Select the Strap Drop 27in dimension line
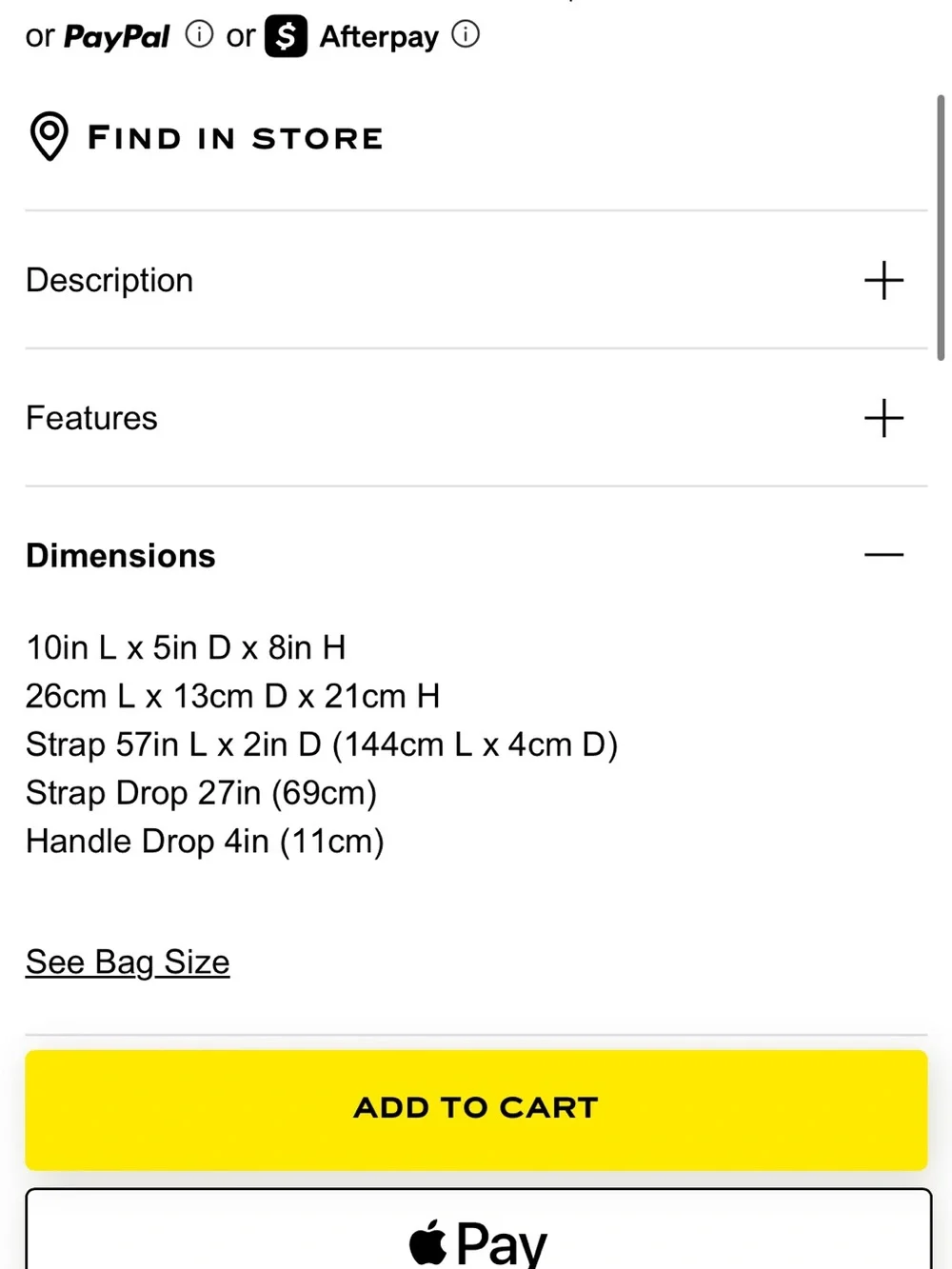The width and height of the screenshot is (952, 1269). (202, 793)
